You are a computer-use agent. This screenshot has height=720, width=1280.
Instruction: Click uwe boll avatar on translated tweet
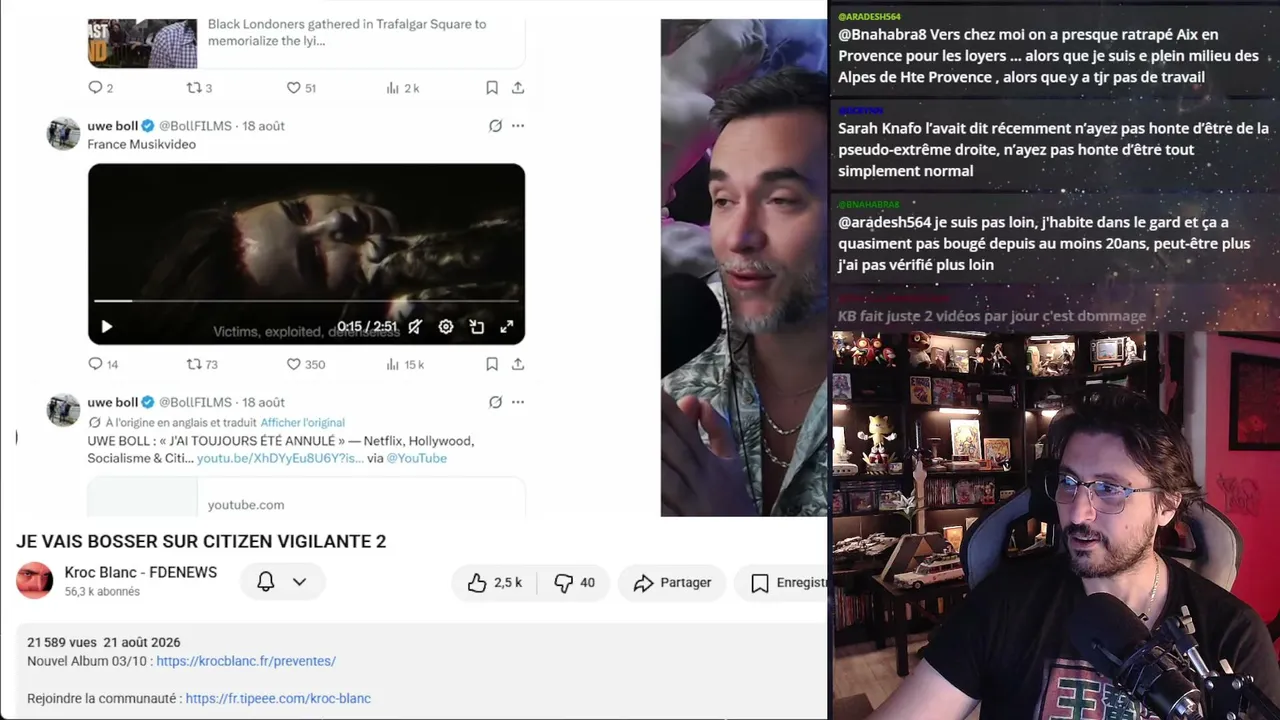(x=63, y=410)
